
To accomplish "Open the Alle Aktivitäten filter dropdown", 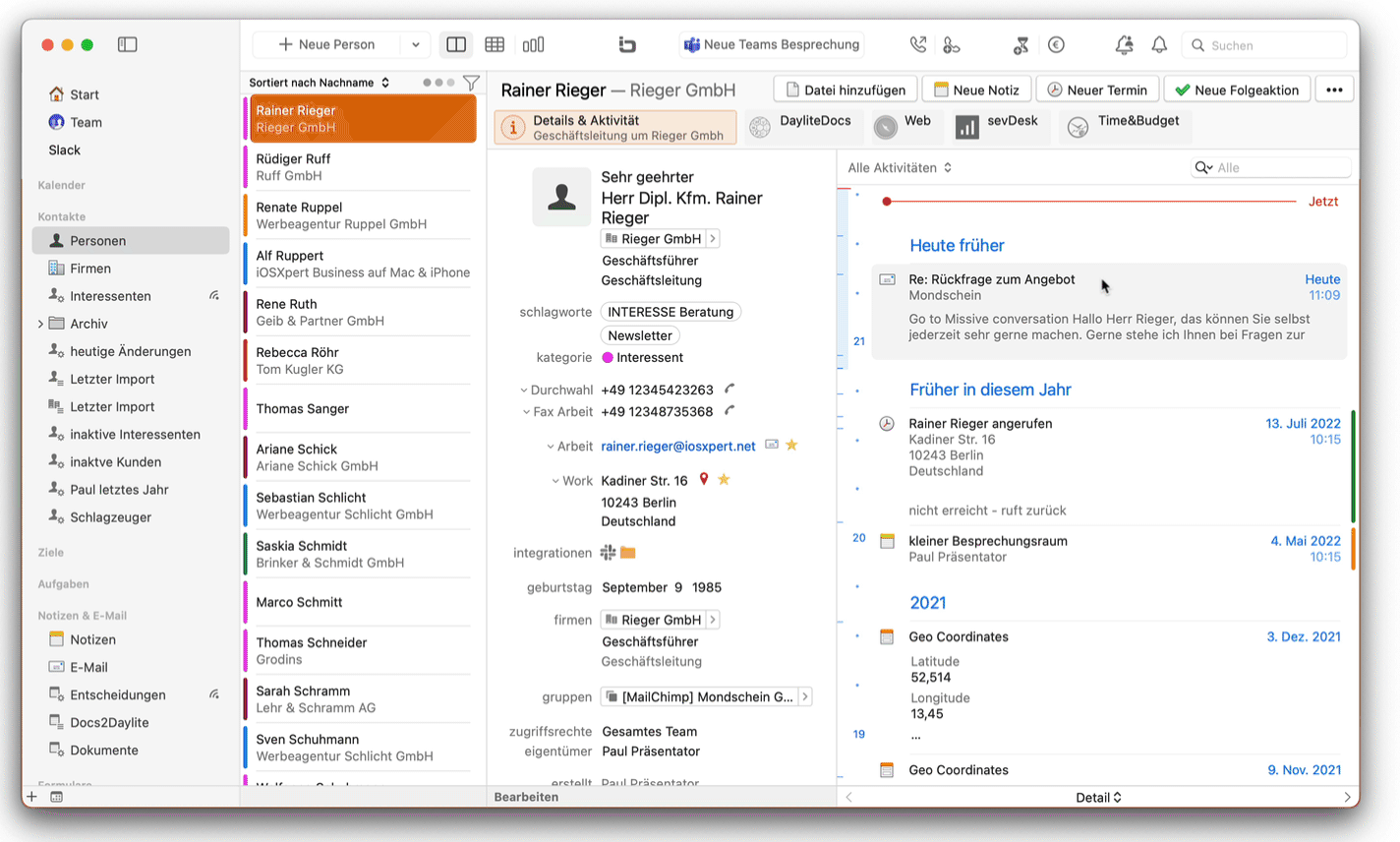I will 900,167.
